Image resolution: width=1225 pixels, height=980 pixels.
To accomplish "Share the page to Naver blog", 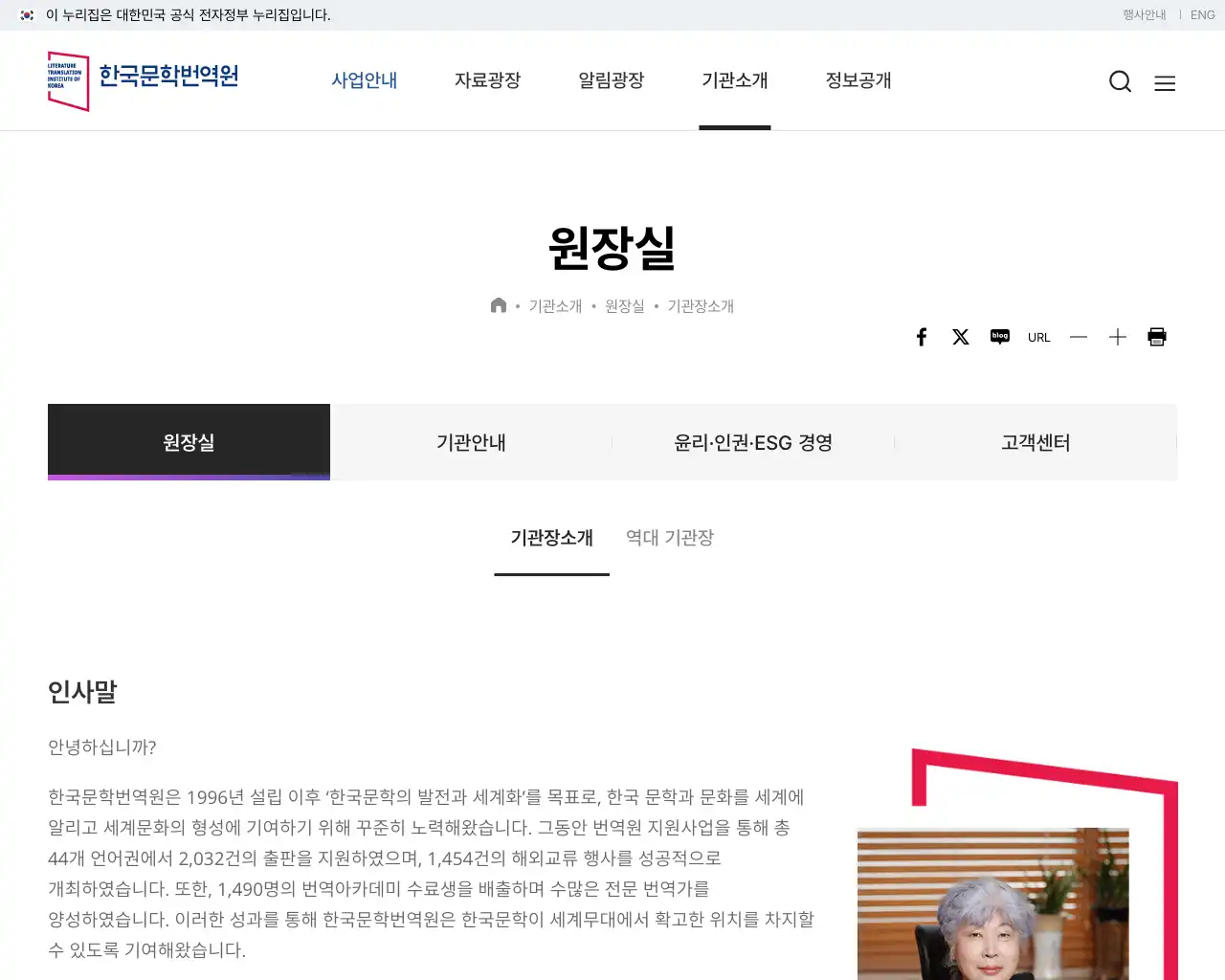I will point(1000,337).
